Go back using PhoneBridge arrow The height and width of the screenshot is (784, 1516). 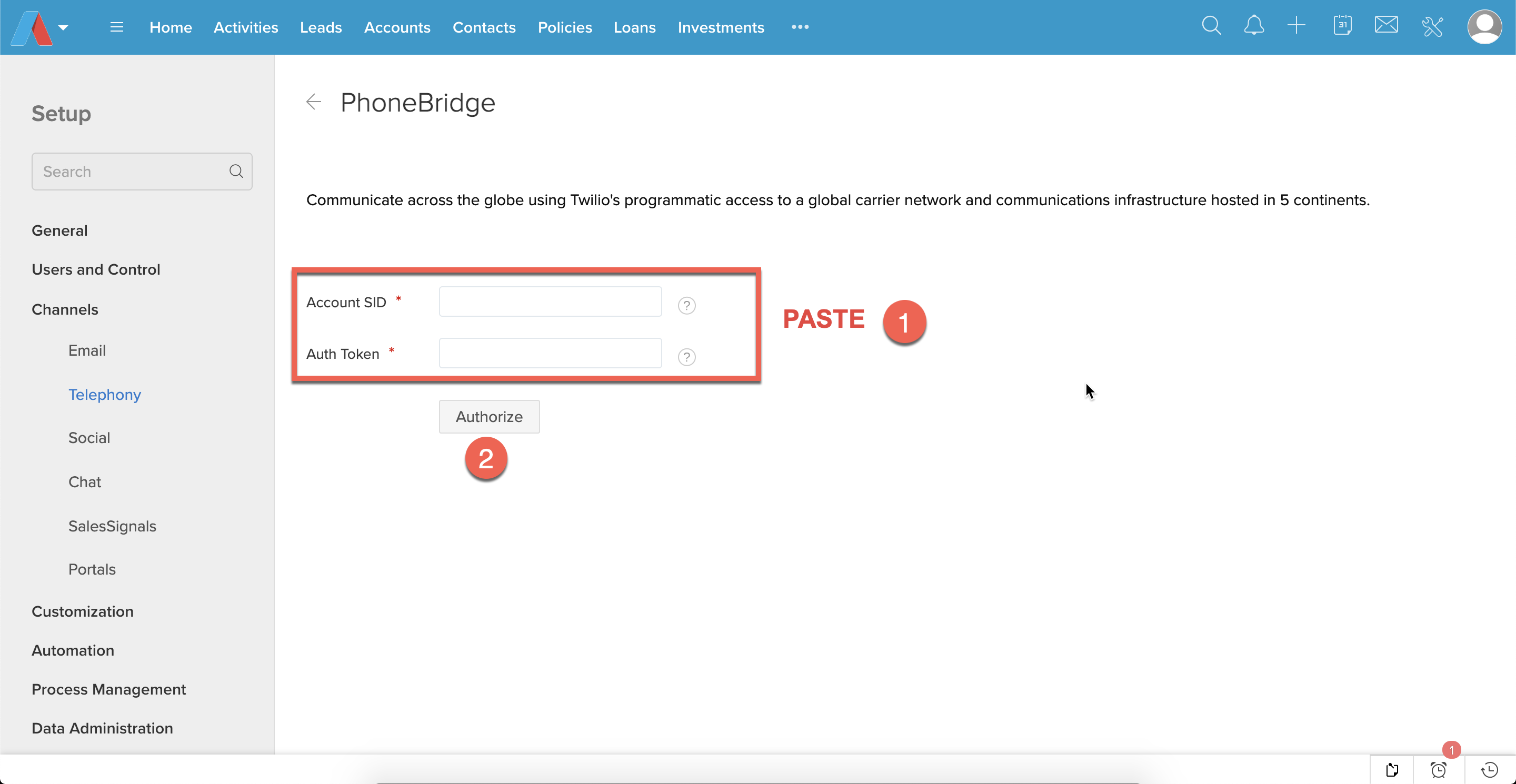(x=314, y=102)
